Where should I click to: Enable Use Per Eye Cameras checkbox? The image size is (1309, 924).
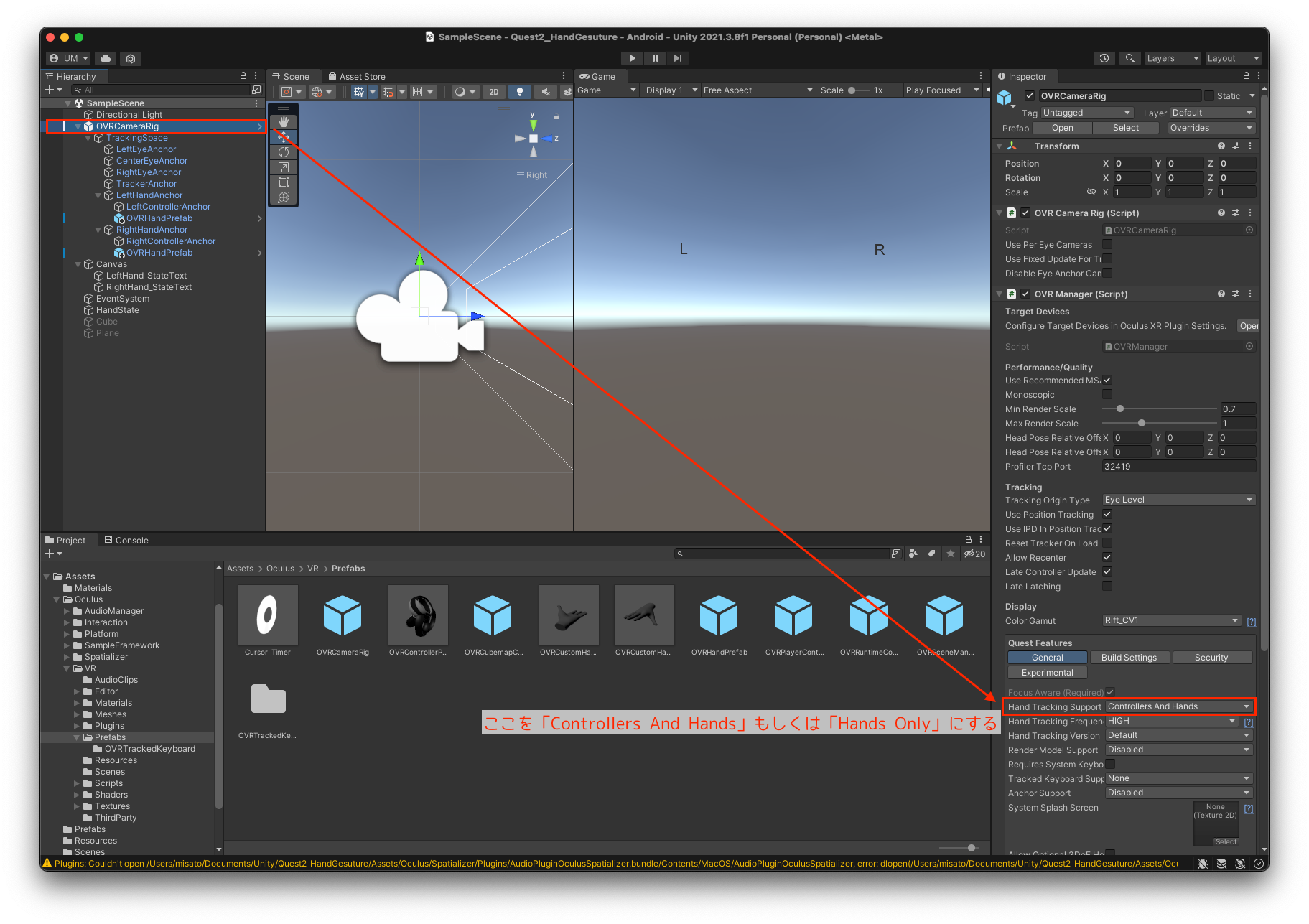[1107, 244]
